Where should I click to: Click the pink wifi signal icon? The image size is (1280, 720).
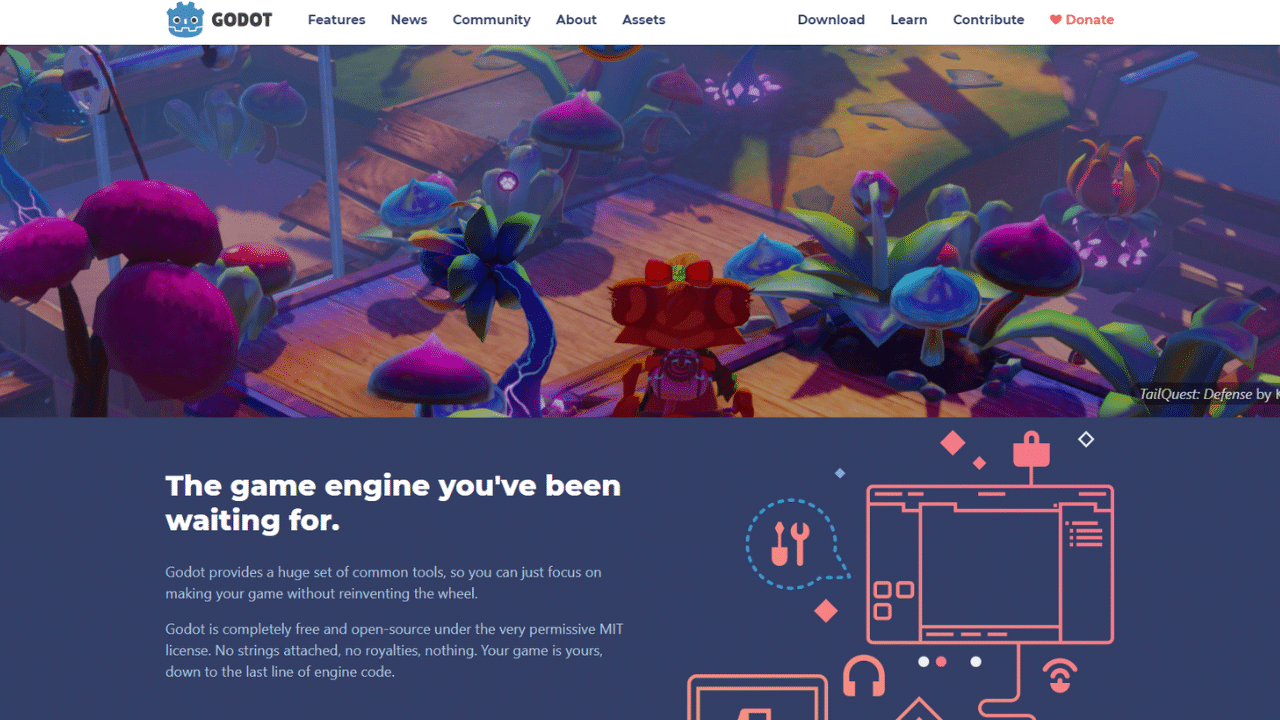point(1060,676)
